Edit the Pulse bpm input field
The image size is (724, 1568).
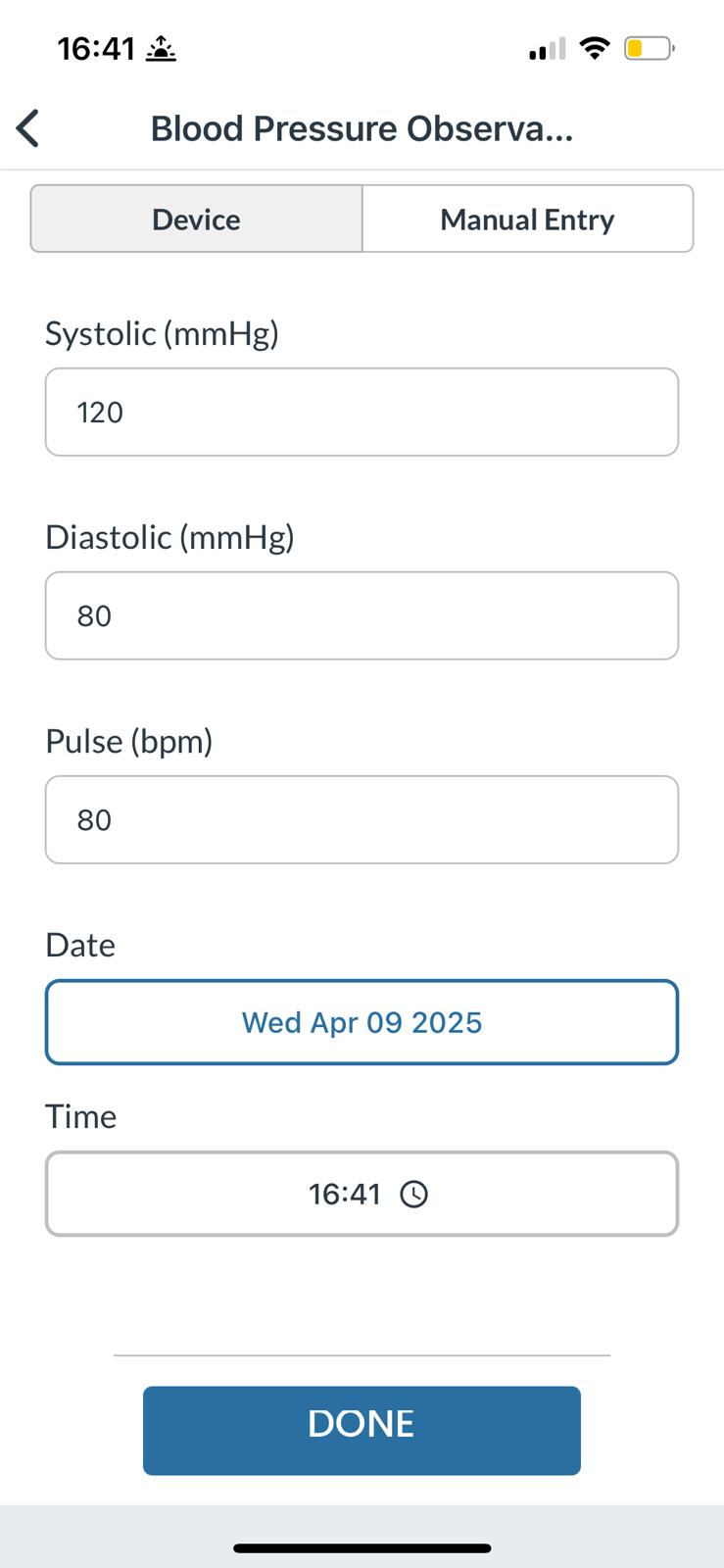click(x=362, y=819)
